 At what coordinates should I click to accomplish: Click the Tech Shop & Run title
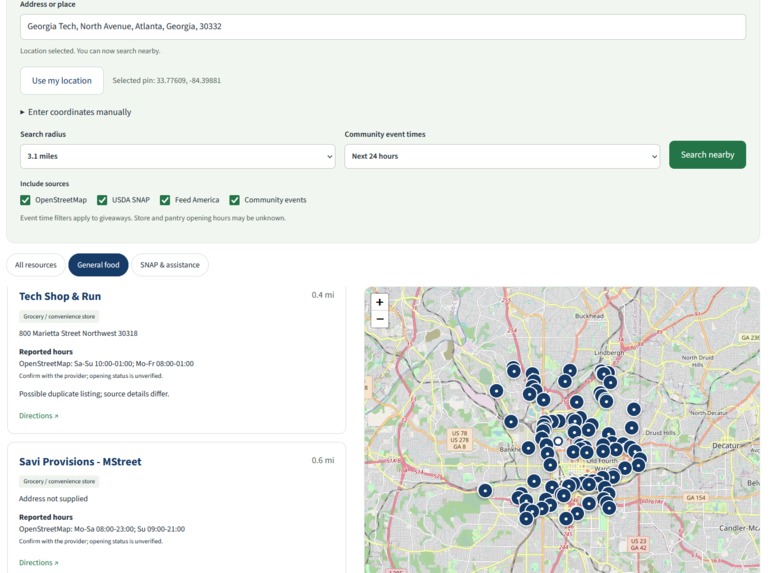tap(60, 296)
